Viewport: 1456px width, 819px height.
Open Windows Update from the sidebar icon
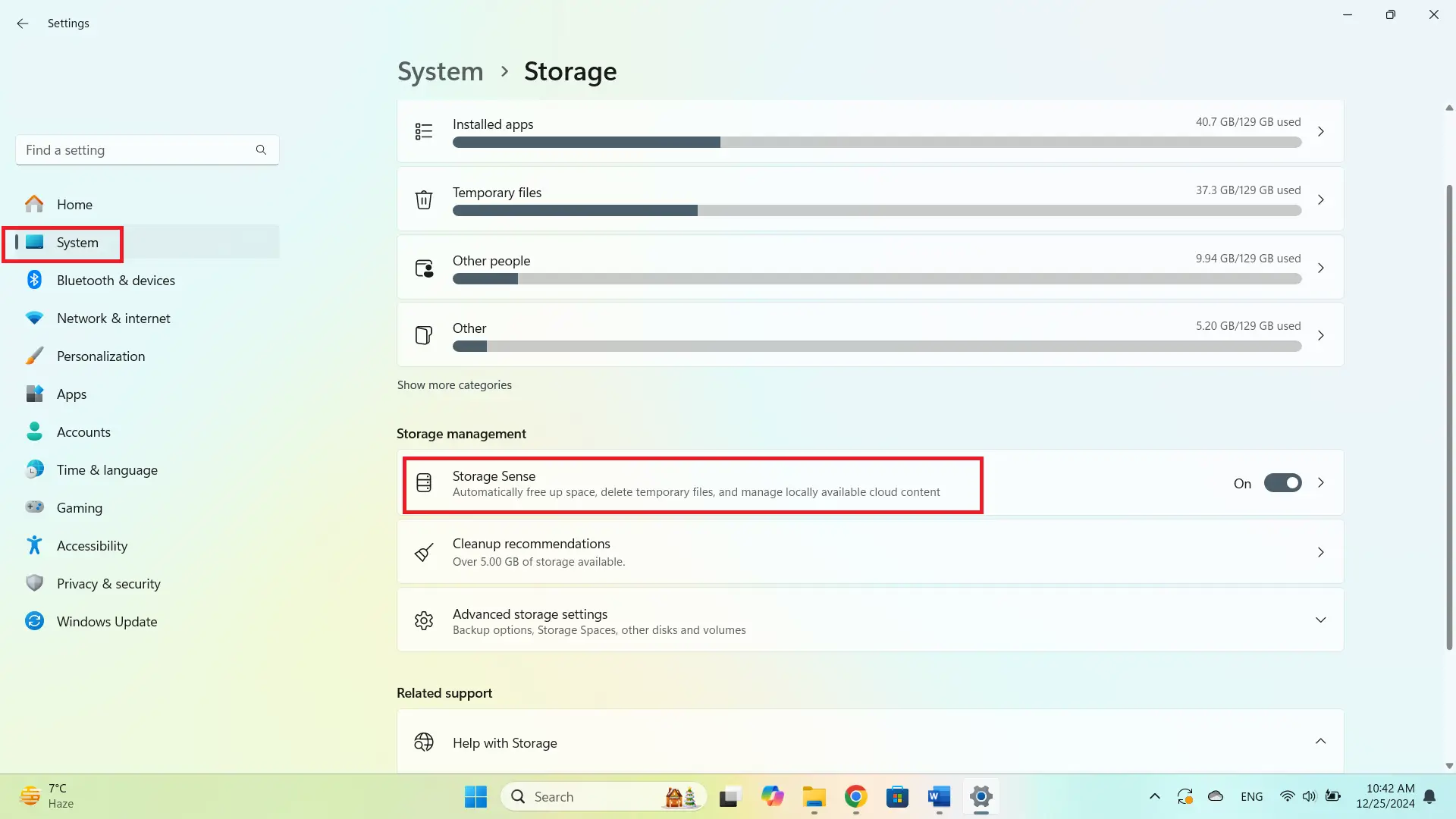pos(34,621)
